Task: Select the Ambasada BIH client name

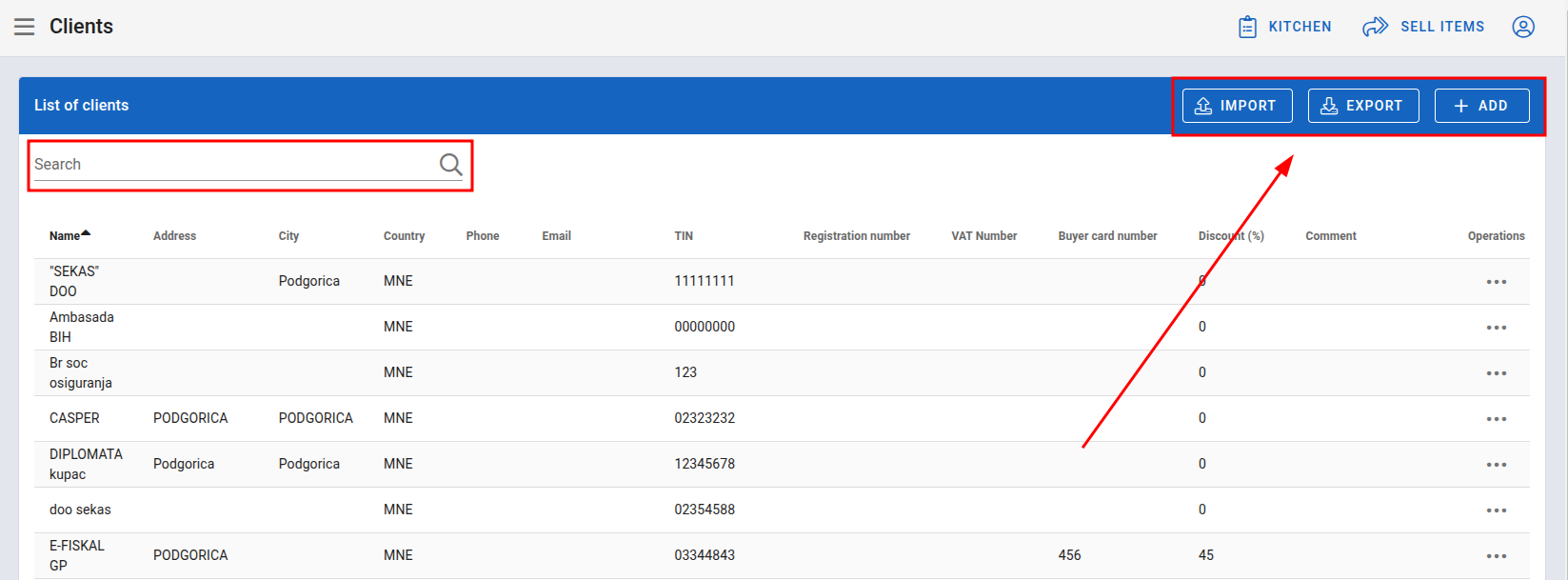Action: 82,327
